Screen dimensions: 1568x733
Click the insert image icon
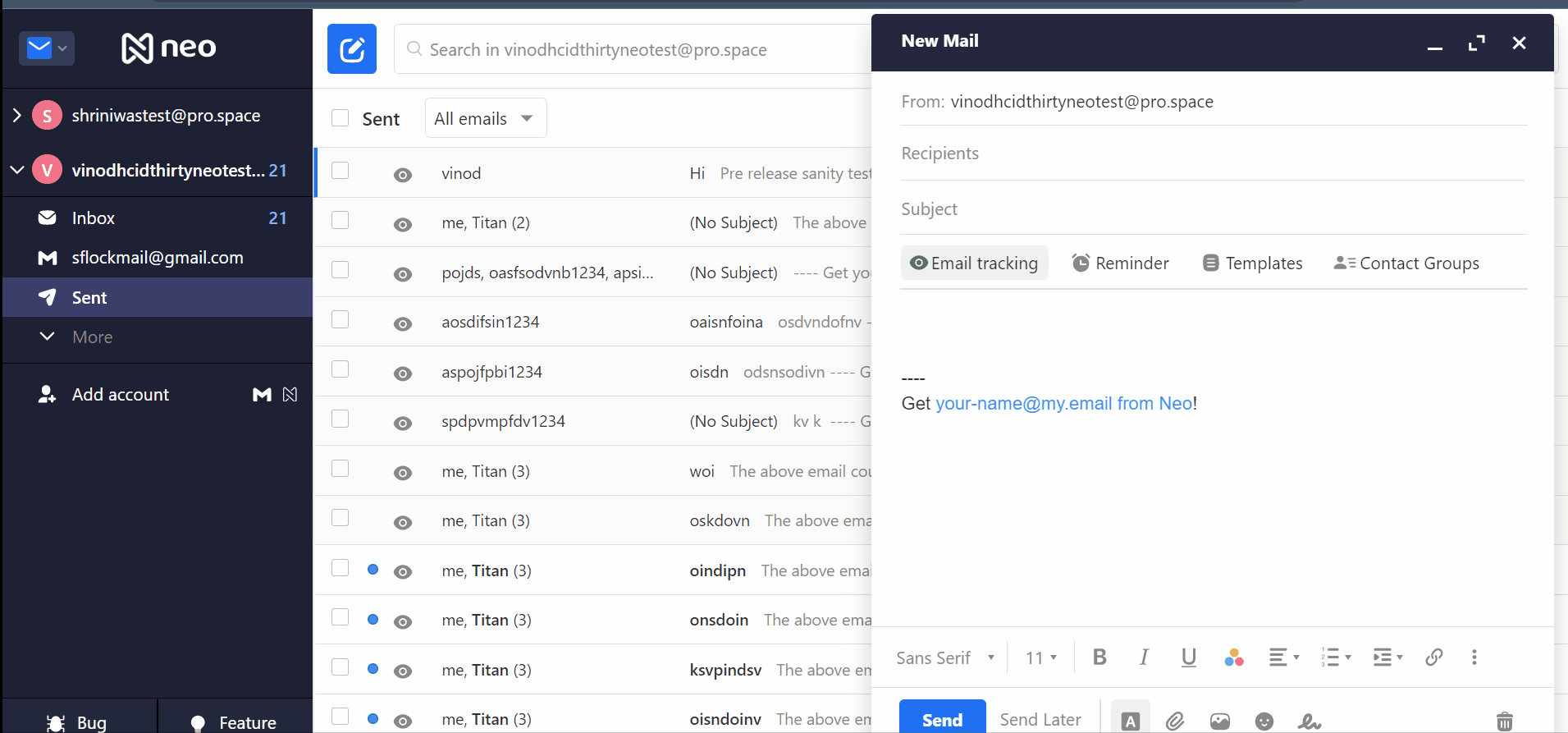point(1220,722)
